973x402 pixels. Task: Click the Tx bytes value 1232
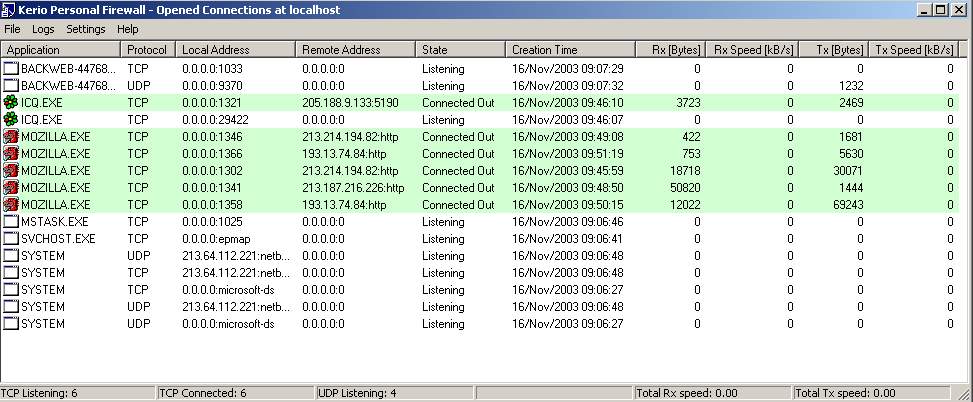851,86
